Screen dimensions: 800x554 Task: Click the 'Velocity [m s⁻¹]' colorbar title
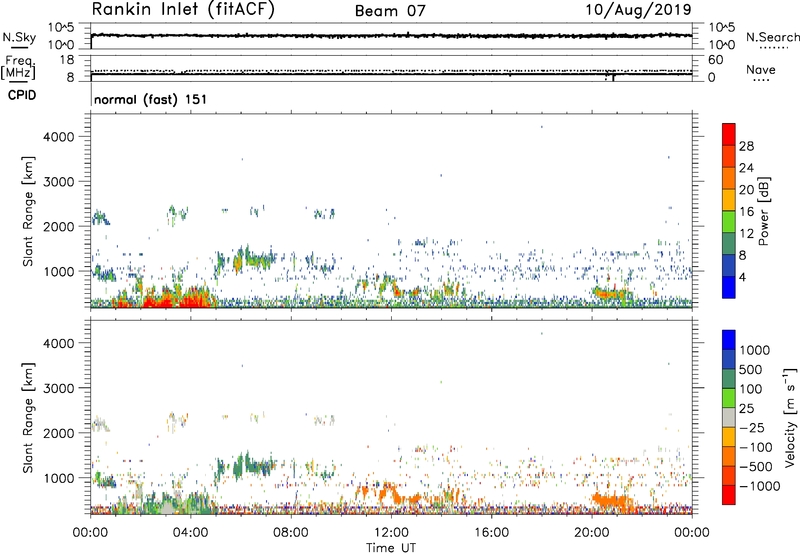point(790,417)
